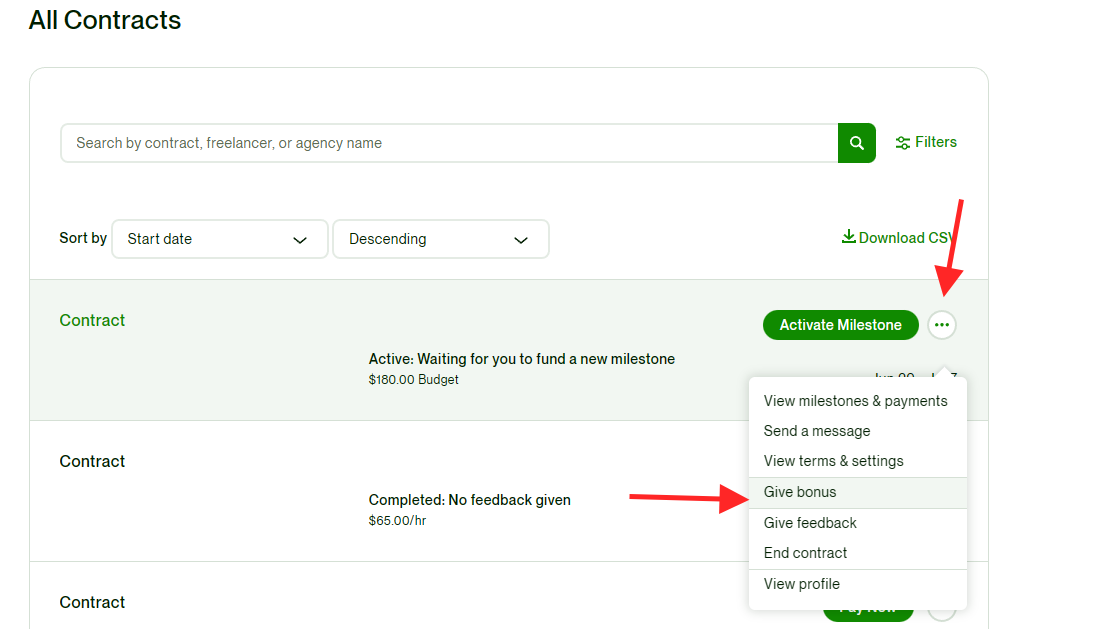Expand the Start date sort dropdown
This screenshot has height=629, width=1108.
click(x=220, y=239)
